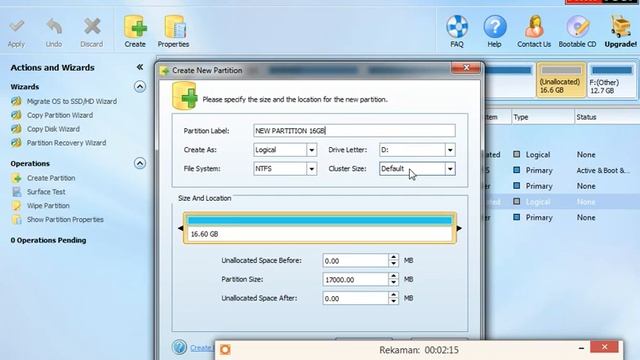The width and height of the screenshot is (640, 360).
Task: Click the dialog help icon at bottom left
Action: 179,347
